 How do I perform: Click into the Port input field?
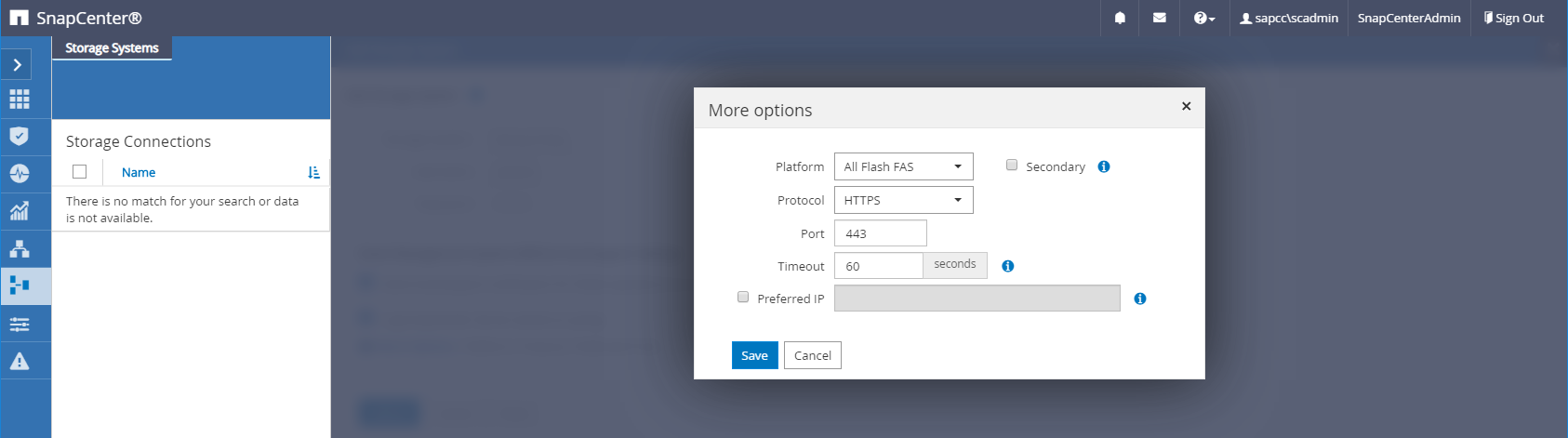[x=880, y=233]
